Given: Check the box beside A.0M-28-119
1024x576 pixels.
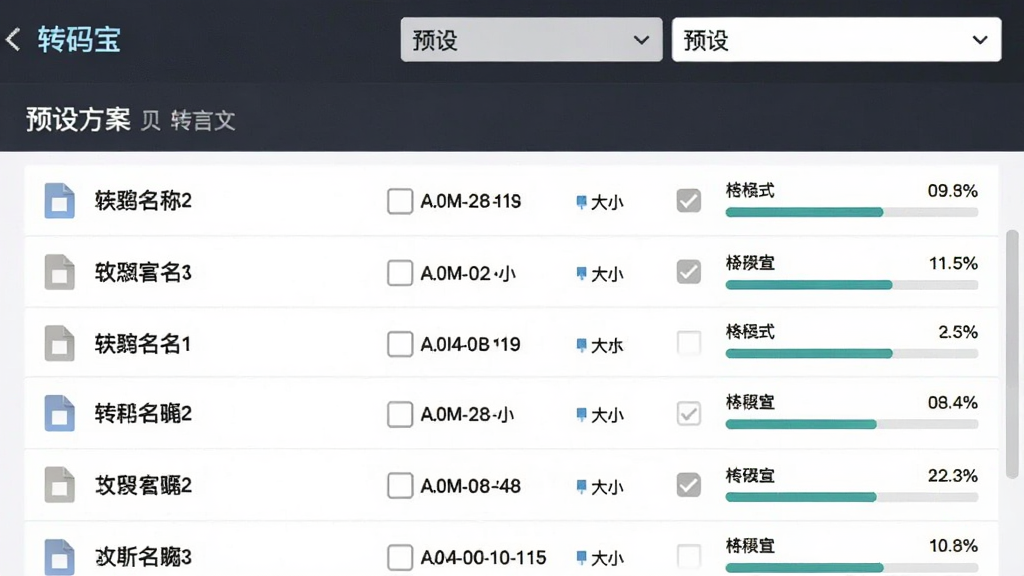Looking at the screenshot, I should pos(400,201).
